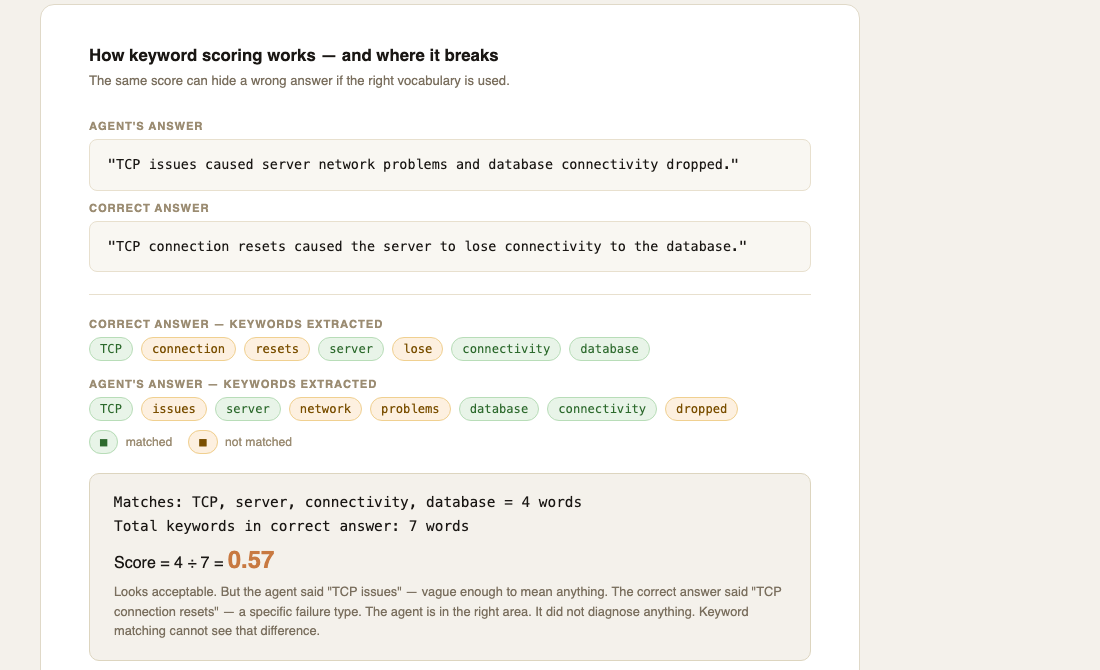Click the agent's answer text box
Viewport: 1100px width, 670px height.
pos(450,165)
